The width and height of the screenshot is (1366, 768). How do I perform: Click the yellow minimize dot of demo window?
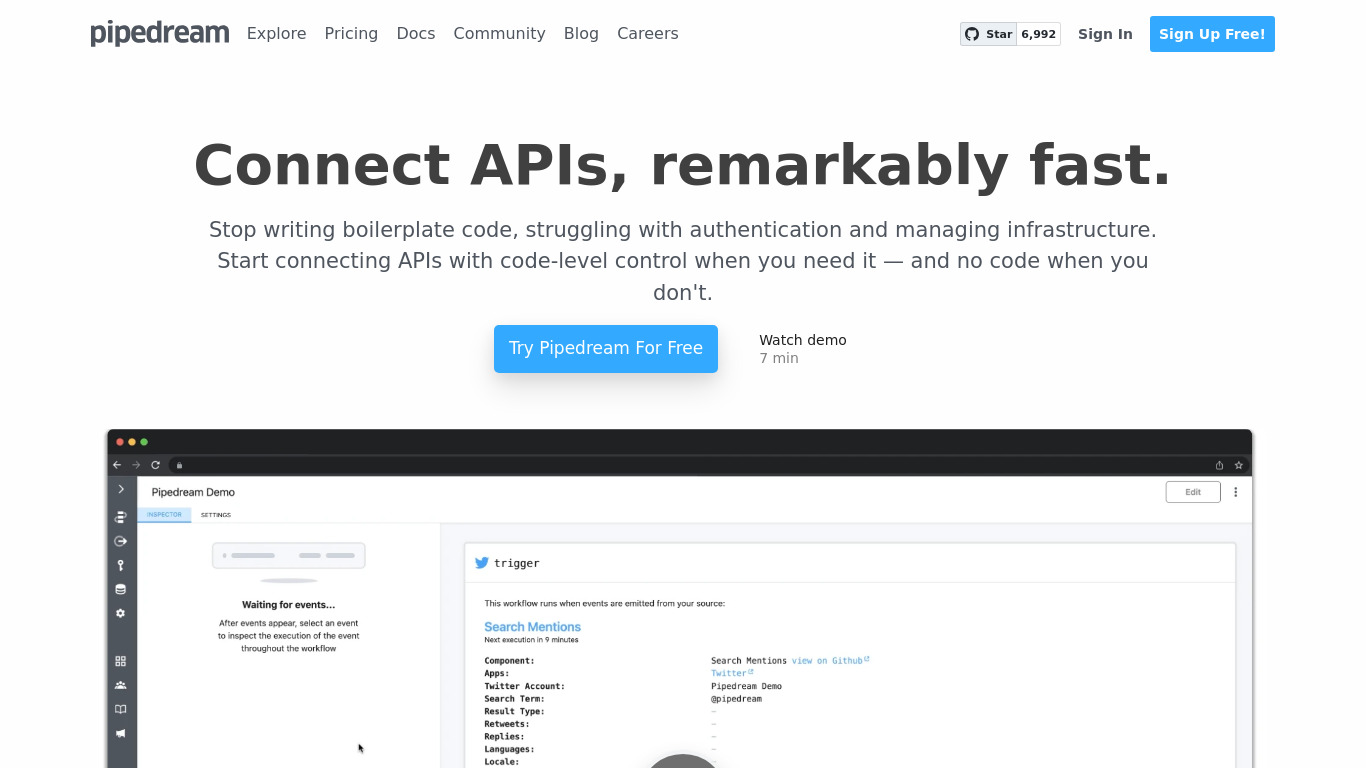click(132, 442)
